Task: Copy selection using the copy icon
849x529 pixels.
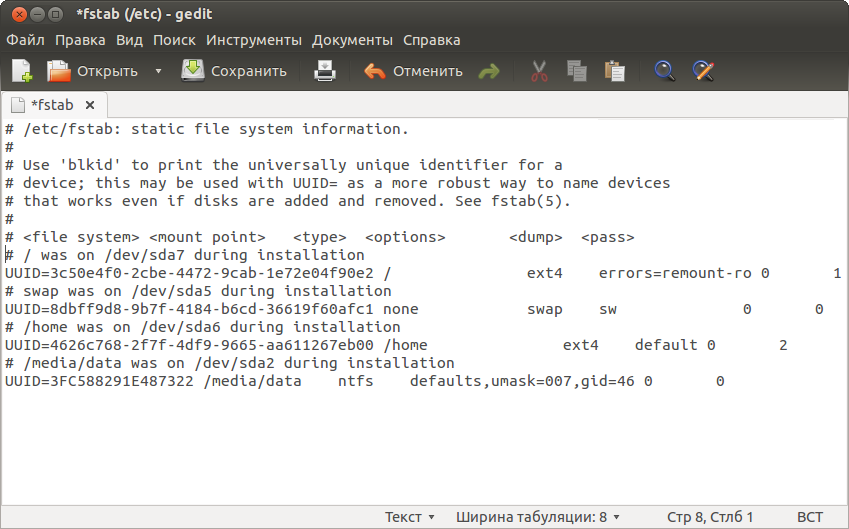Action: [x=577, y=71]
